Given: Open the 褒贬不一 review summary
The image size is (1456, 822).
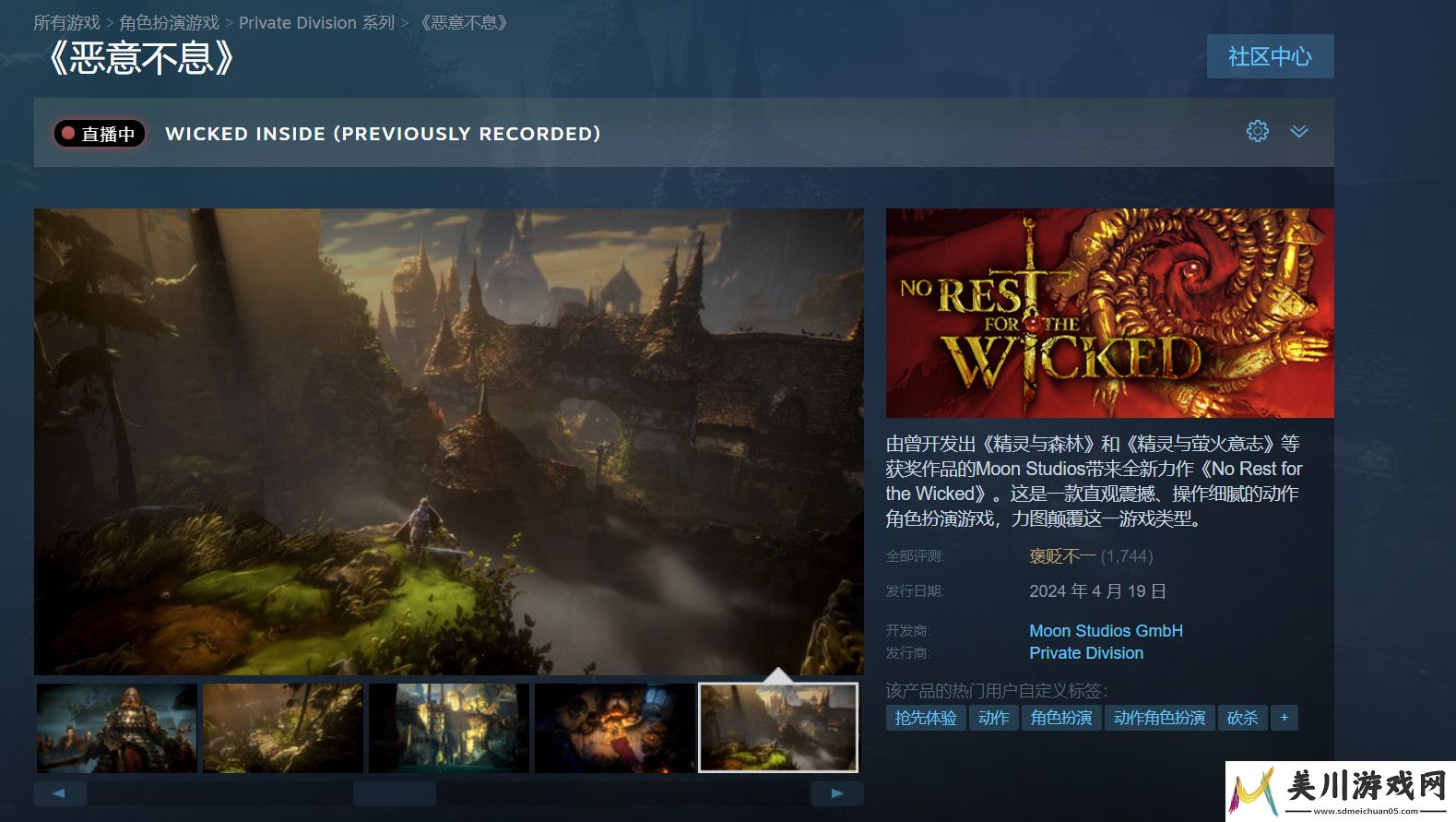Looking at the screenshot, I should tap(1062, 556).
